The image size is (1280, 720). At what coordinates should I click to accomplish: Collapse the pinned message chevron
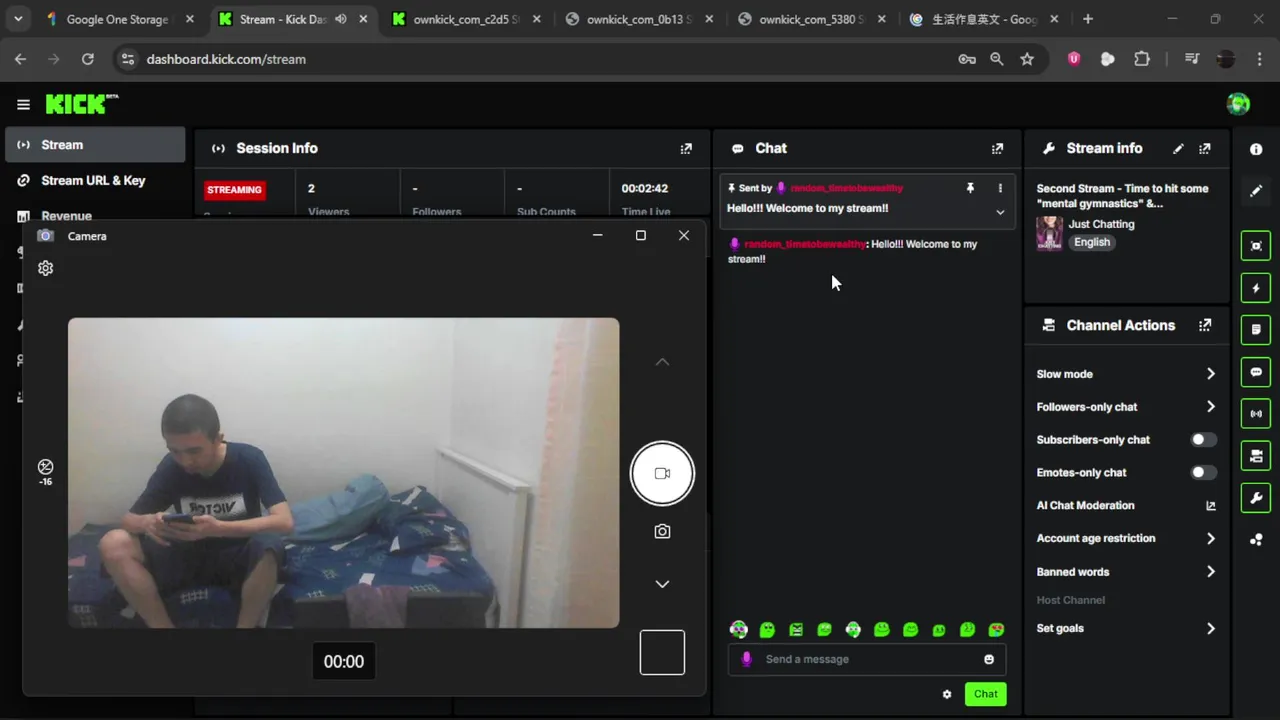click(x=1000, y=212)
